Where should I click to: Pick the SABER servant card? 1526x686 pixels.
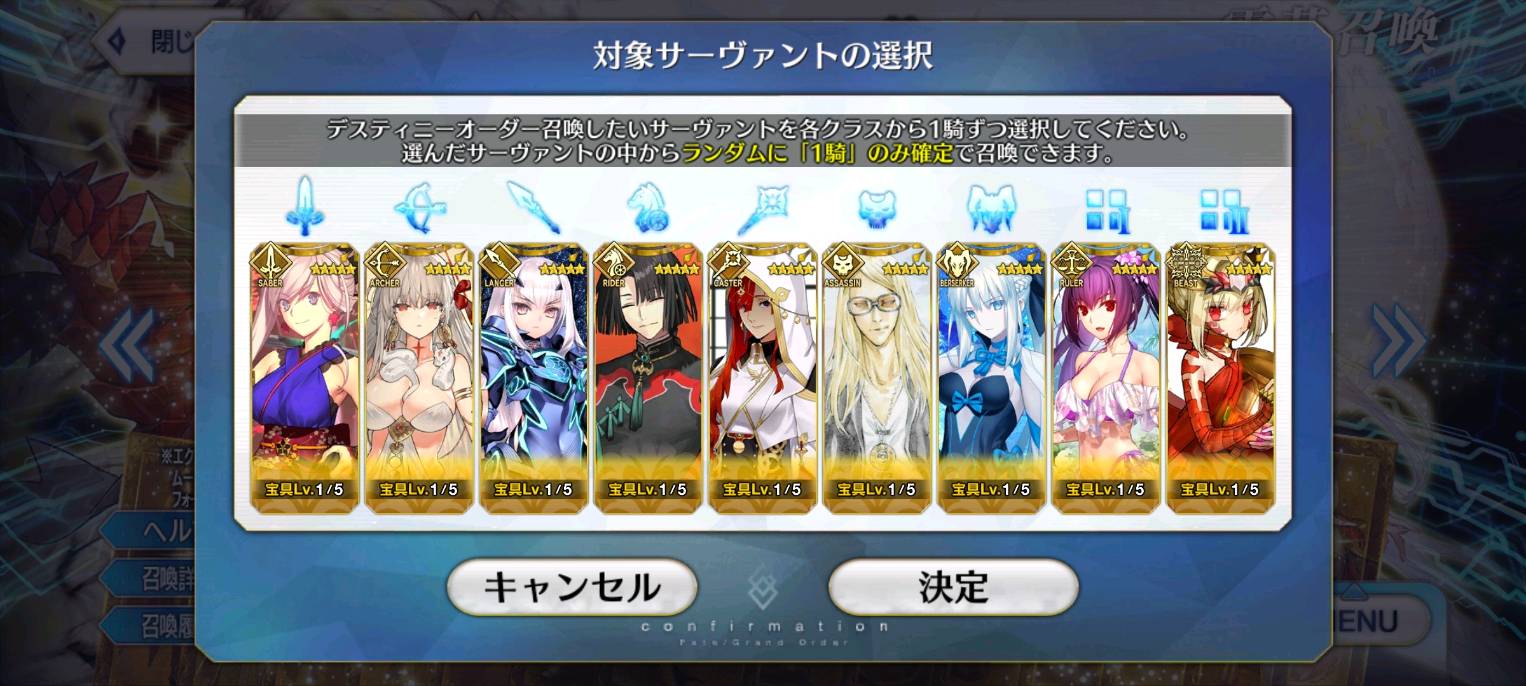pos(303,378)
